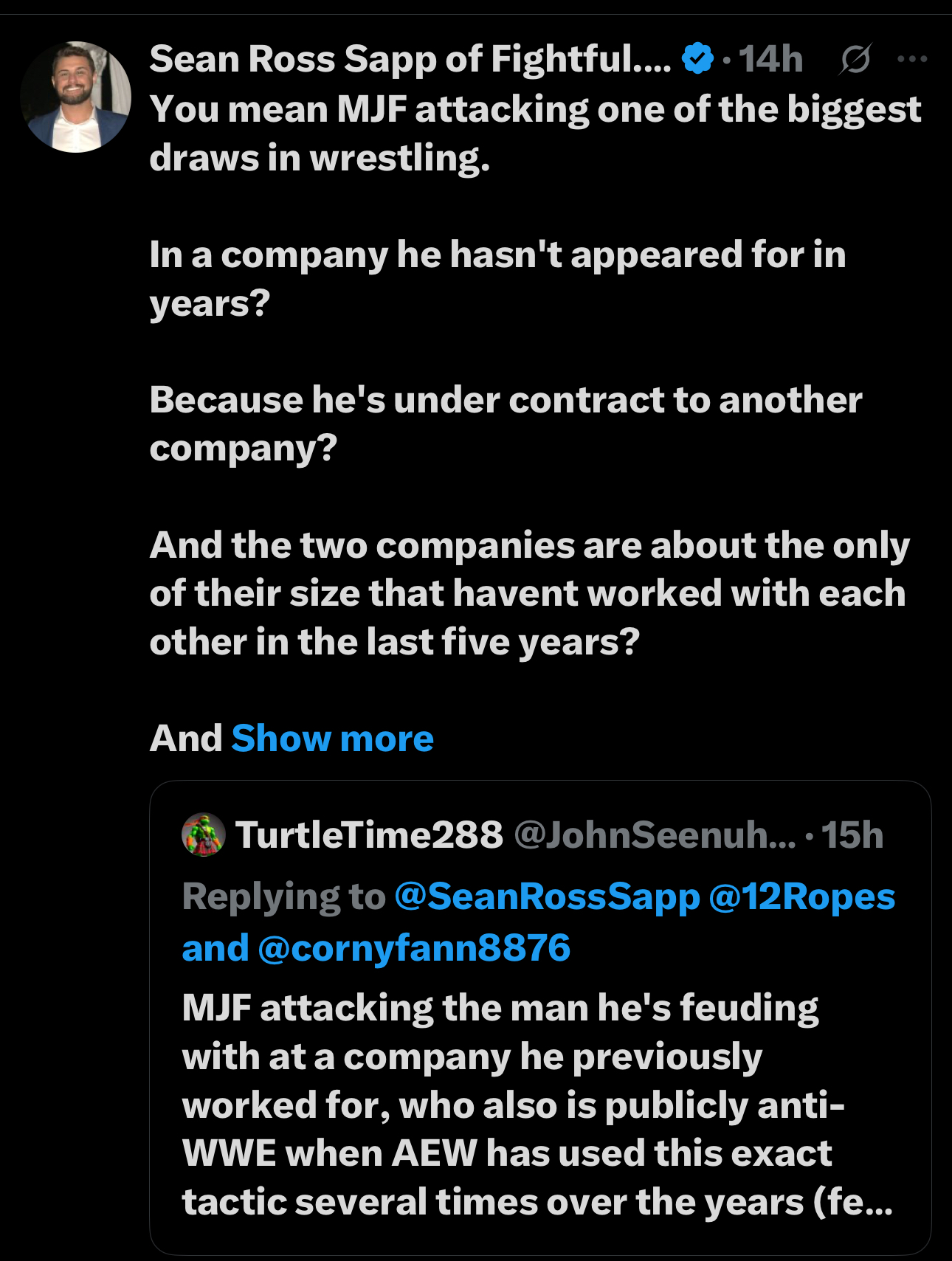Expand the post with Show more
The width and height of the screenshot is (952, 1261).
click(x=332, y=738)
